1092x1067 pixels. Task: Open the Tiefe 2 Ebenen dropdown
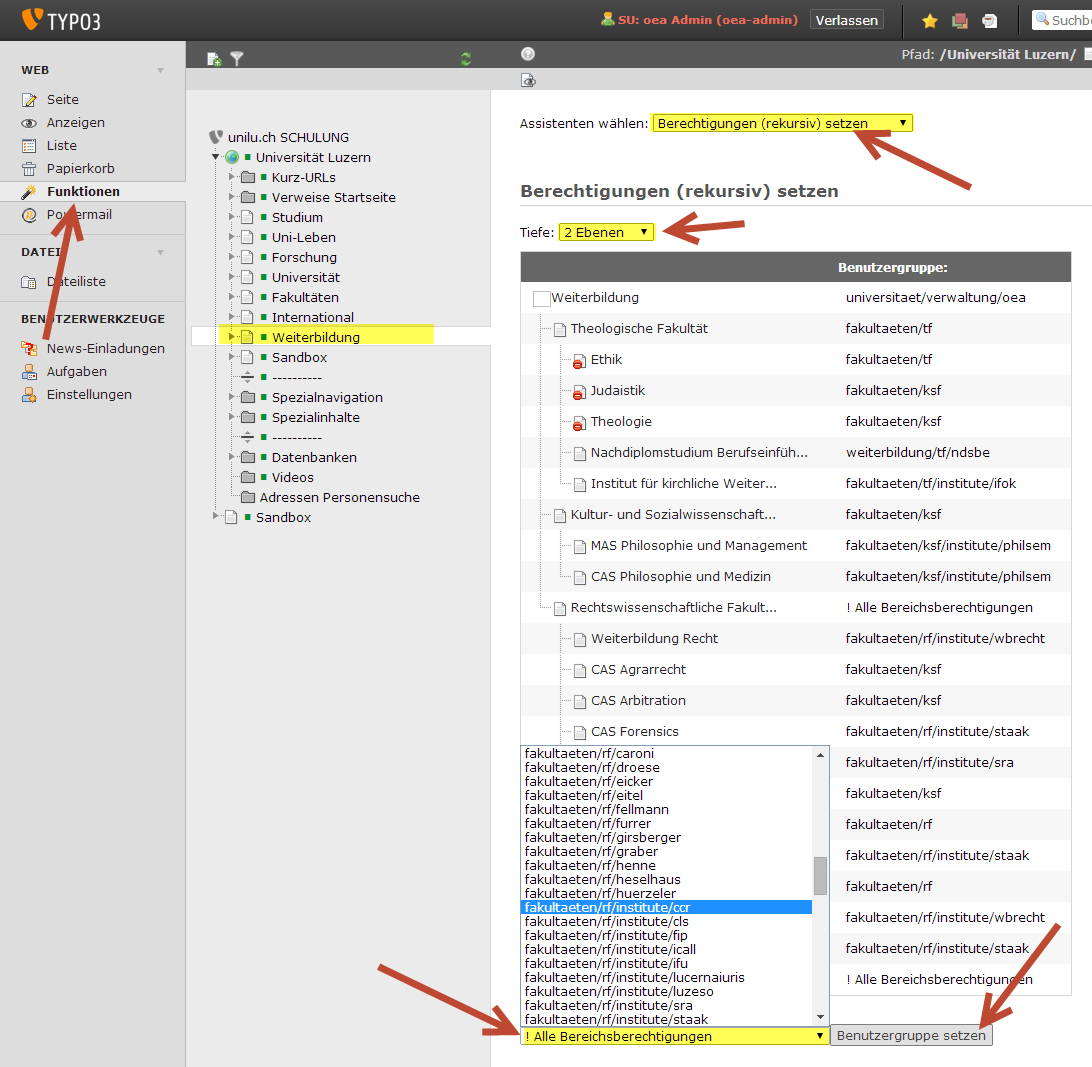pyautogui.click(x=606, y=232)
